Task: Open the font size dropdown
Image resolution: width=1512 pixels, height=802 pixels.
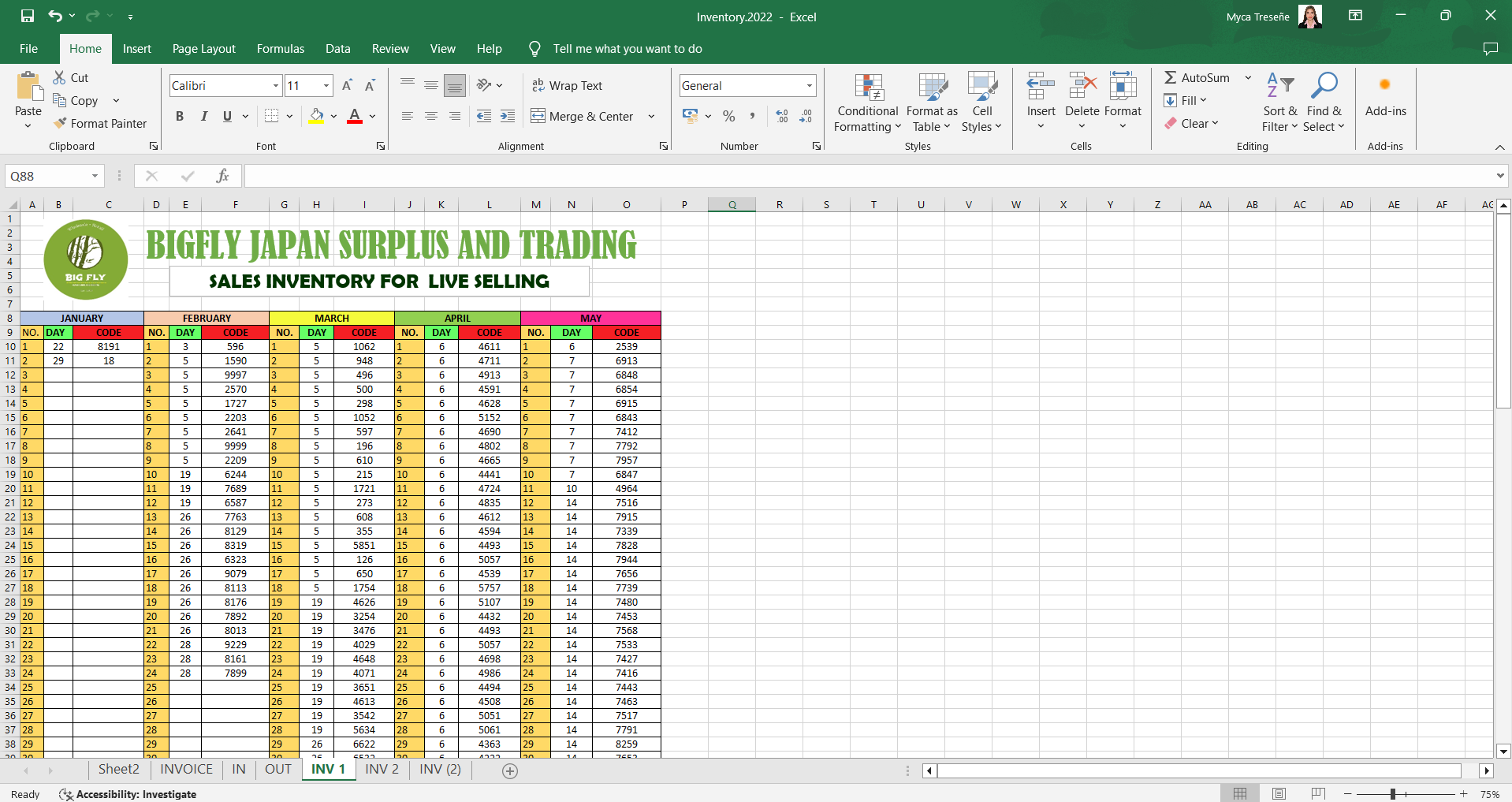Action: 326,85
